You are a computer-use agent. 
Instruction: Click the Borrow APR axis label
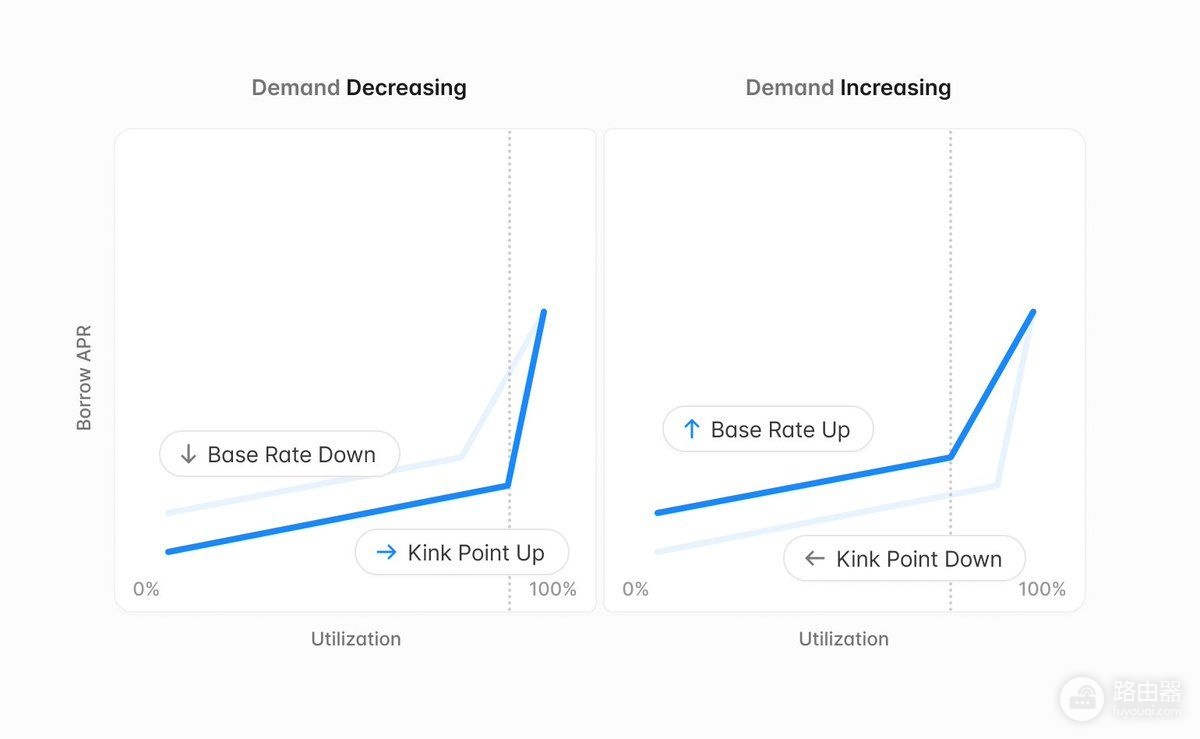tap(84, 378)
